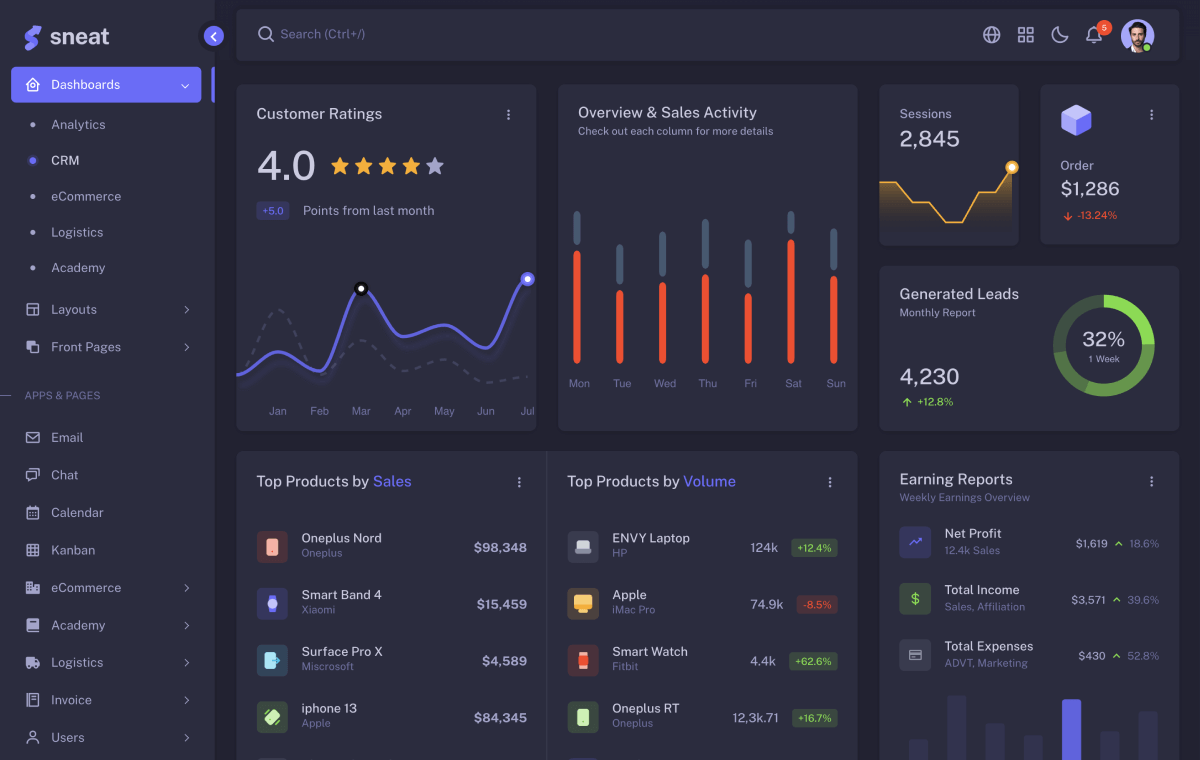Toggle dark mode with the moon icon
Viewport: 1200px width, 760px height.
click(1059, 34)
